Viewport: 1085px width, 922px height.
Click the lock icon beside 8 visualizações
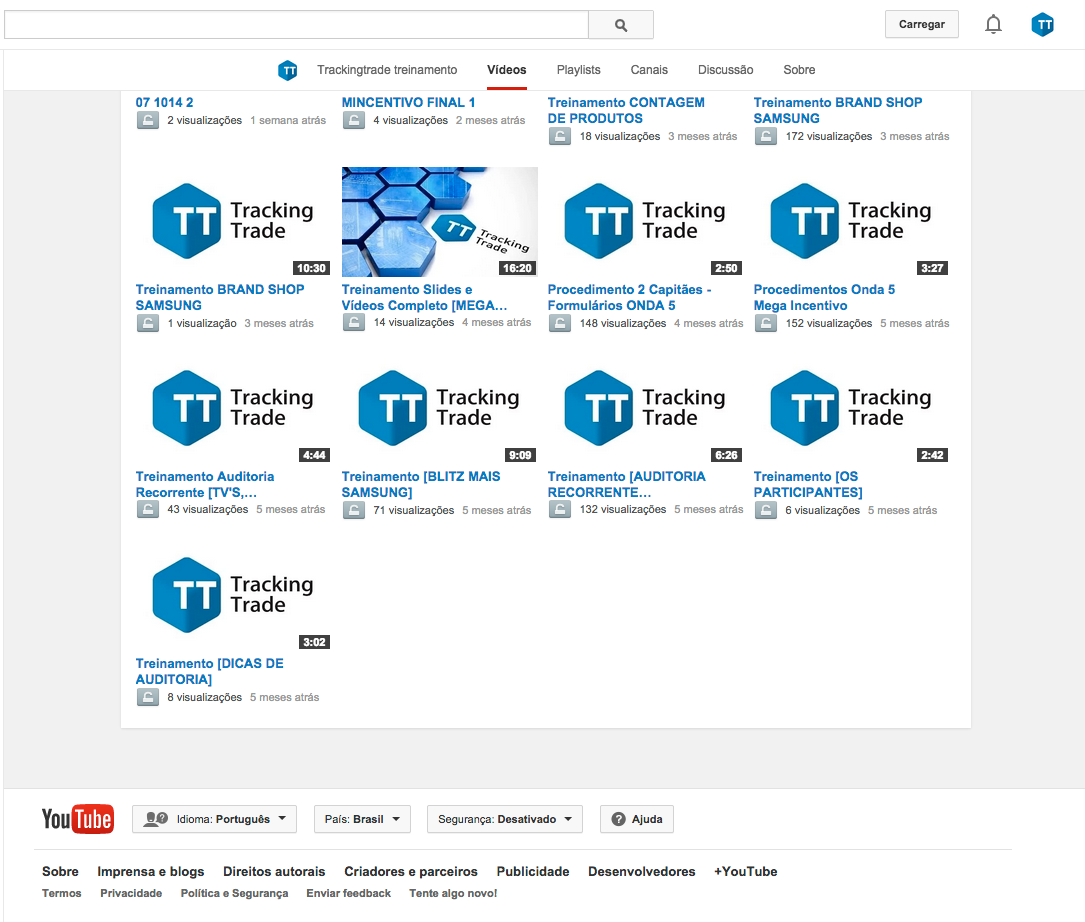coord(147,697)
